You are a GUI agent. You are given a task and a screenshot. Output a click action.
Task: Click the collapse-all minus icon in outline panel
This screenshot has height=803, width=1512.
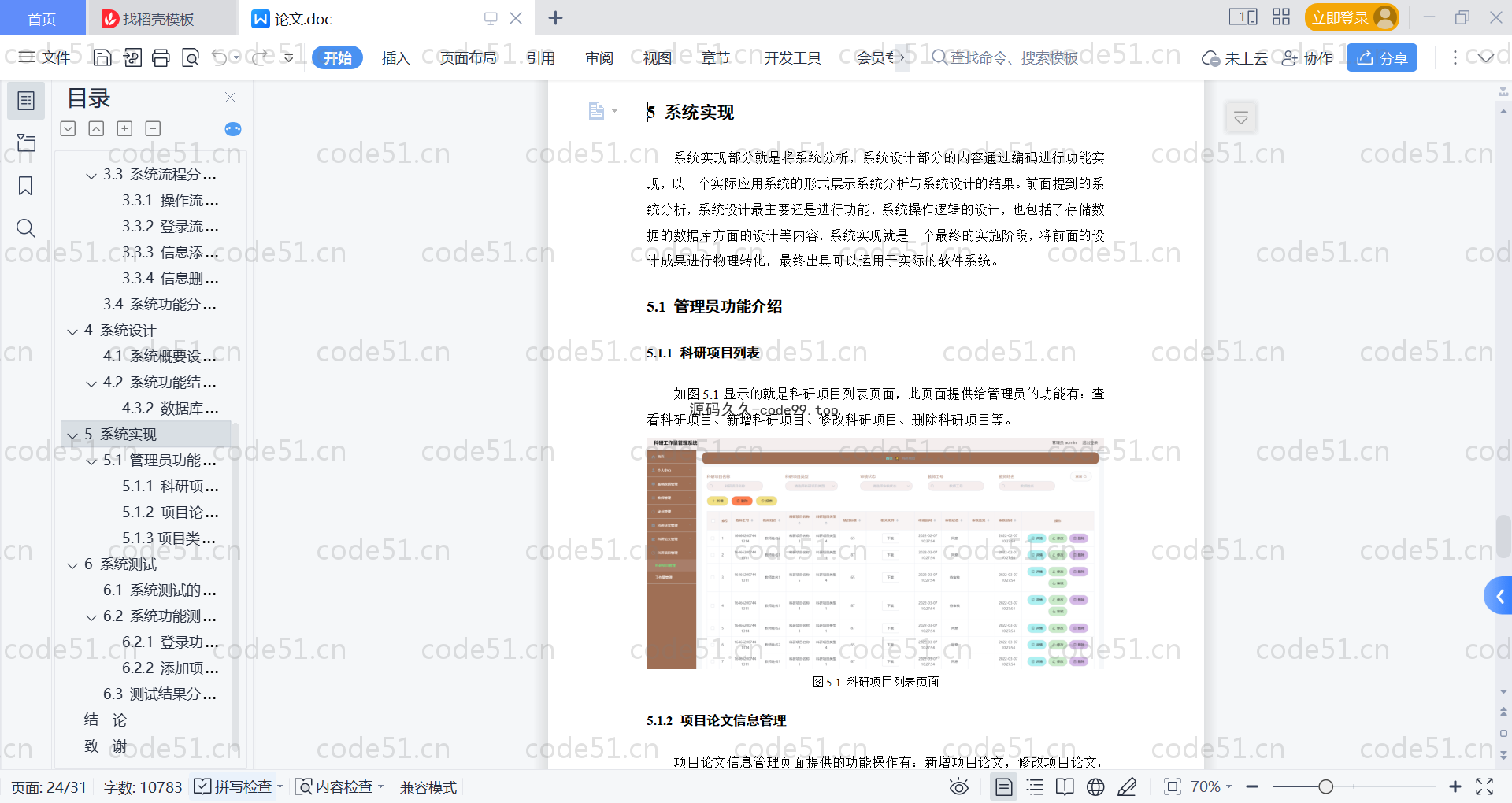(x=153, y=128)
